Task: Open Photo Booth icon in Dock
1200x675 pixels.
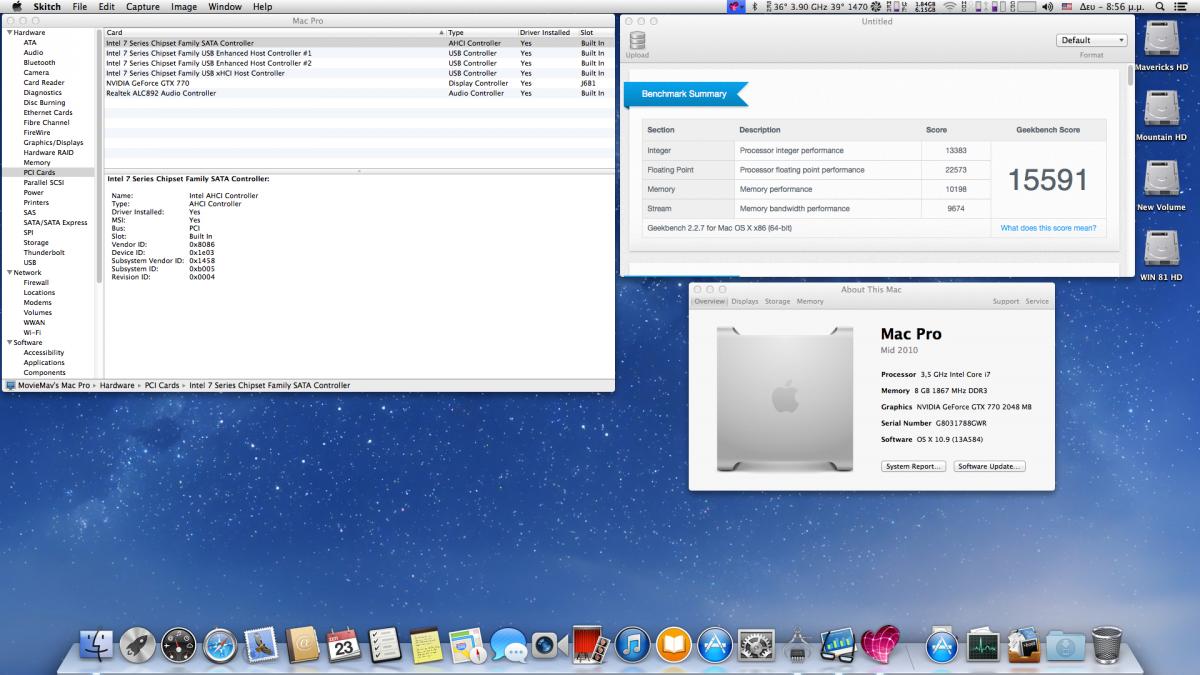Action: point(591,646)
